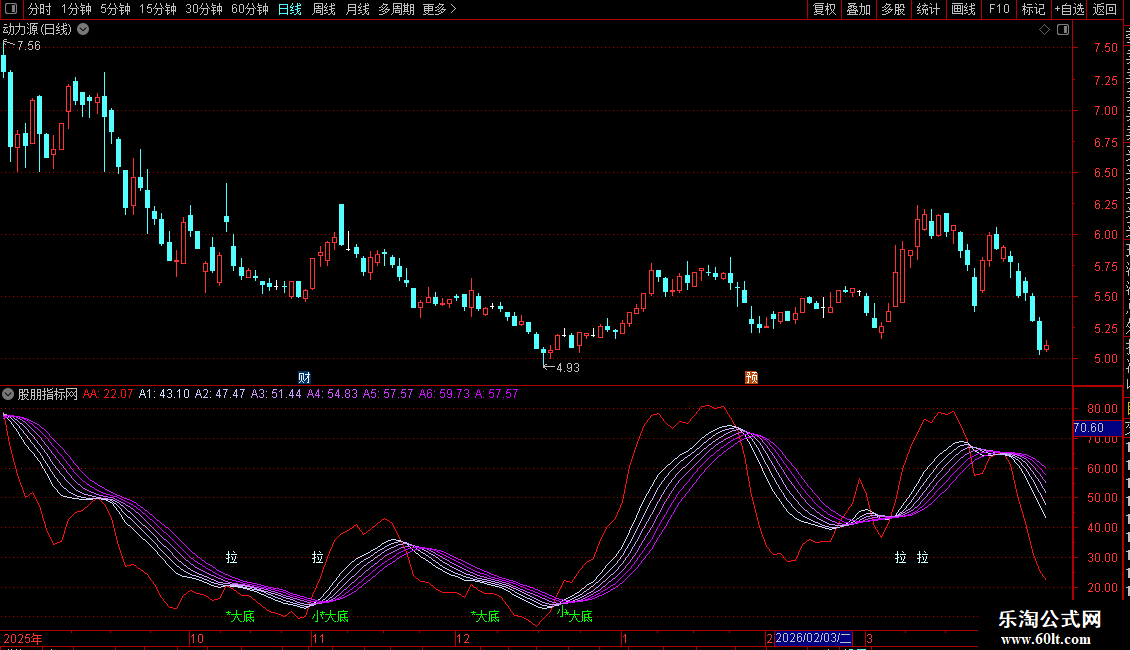Click the 复权 button
The height and width of the screenshot is (650, 1130).
tap(824, 9)
